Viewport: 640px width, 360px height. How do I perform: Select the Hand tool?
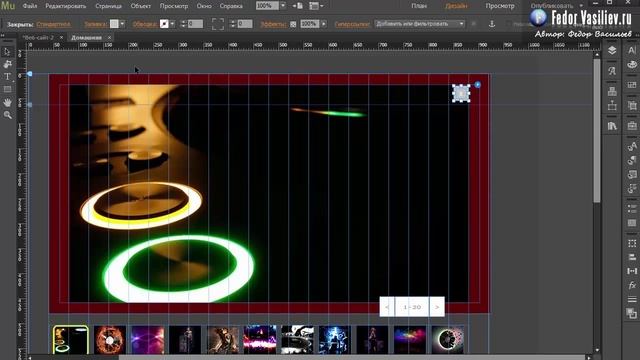click(x=7, y=102)
